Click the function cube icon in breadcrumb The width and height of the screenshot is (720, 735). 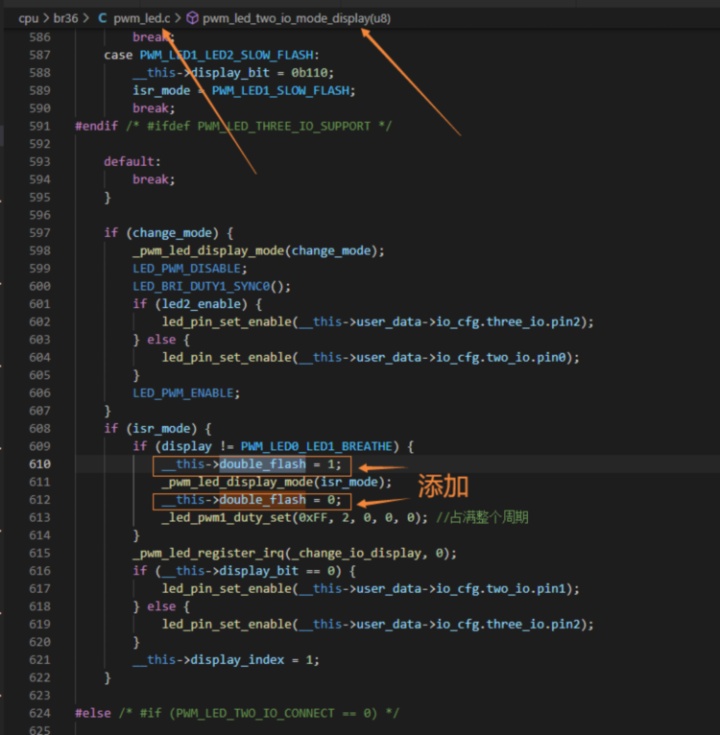(x=192, y=18)
